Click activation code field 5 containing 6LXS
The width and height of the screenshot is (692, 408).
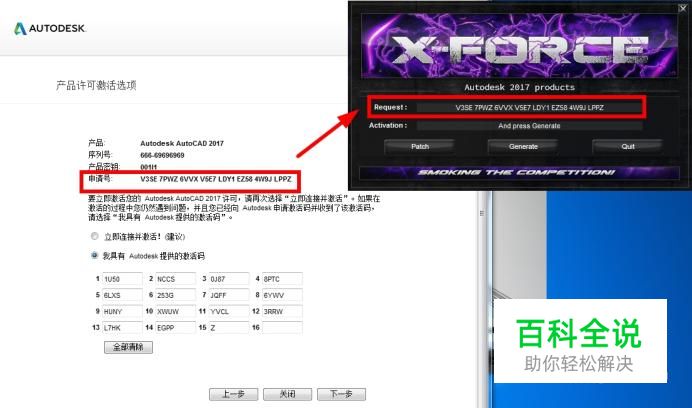[x=122, y=295]
